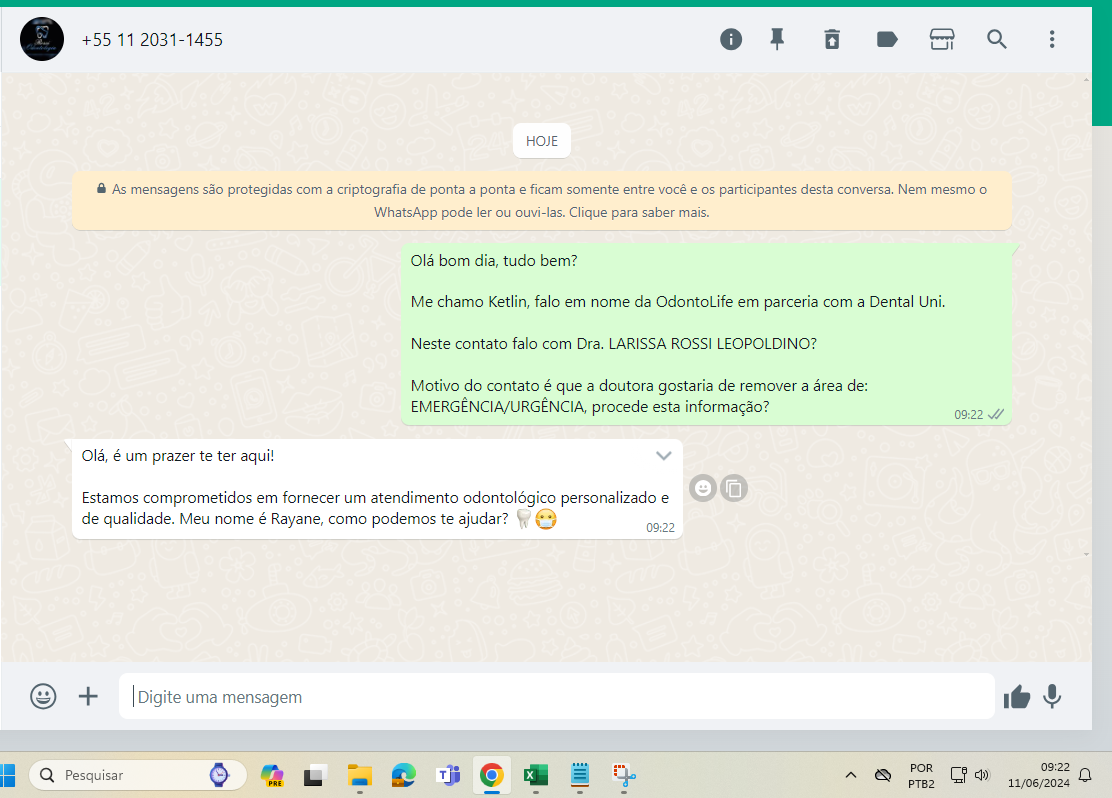Show hidden system tray icons chevron
The width and height of the screenshot is (1112, 798).
pyautogui.click(x=851, y=775)
